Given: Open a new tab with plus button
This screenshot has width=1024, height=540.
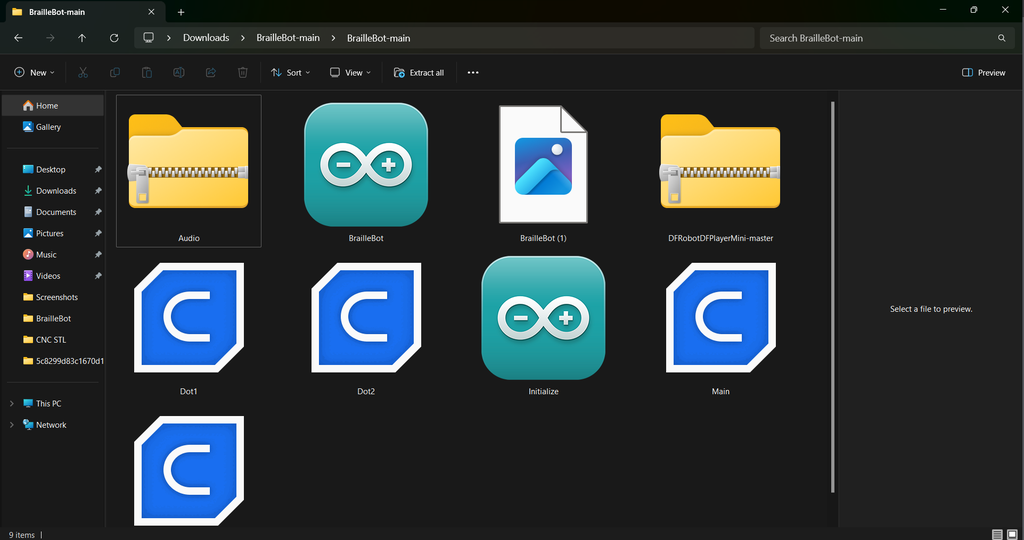Looking at the screenshot, I should pyautogui.click(x=181, y=12).
